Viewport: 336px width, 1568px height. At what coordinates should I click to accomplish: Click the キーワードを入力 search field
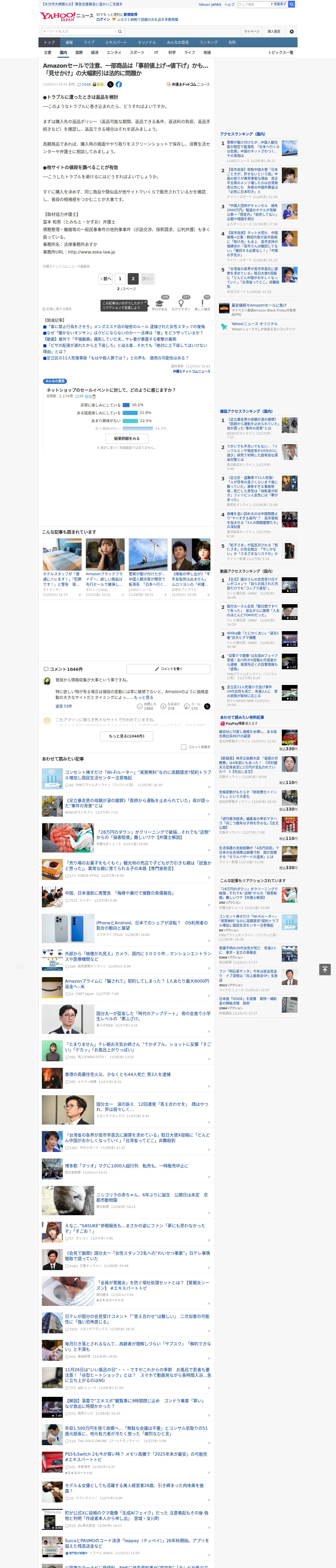click(79, 32)
